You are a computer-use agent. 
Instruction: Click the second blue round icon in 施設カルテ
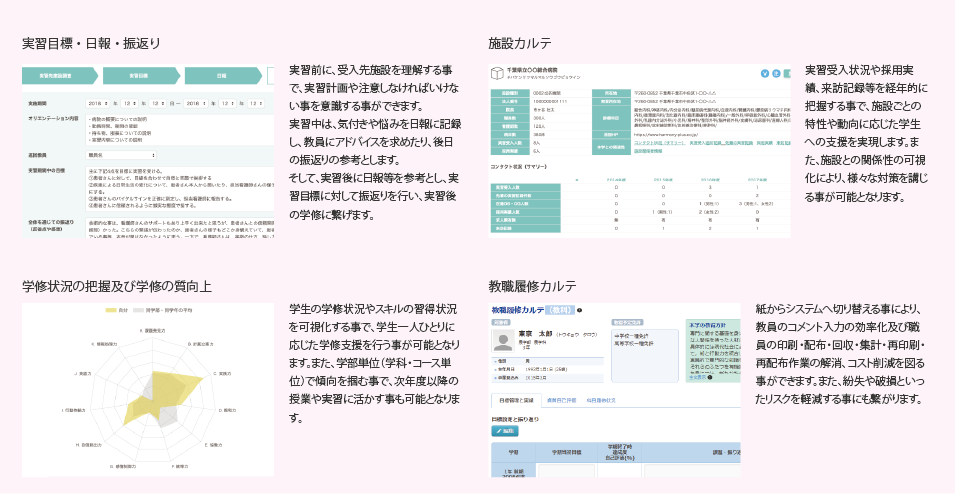[x=777, y=74]
